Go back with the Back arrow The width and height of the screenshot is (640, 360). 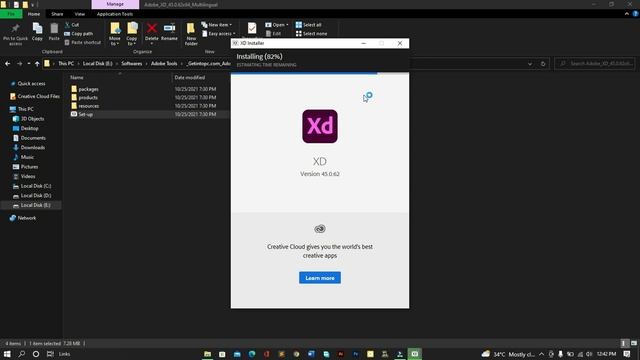[8, 64]
